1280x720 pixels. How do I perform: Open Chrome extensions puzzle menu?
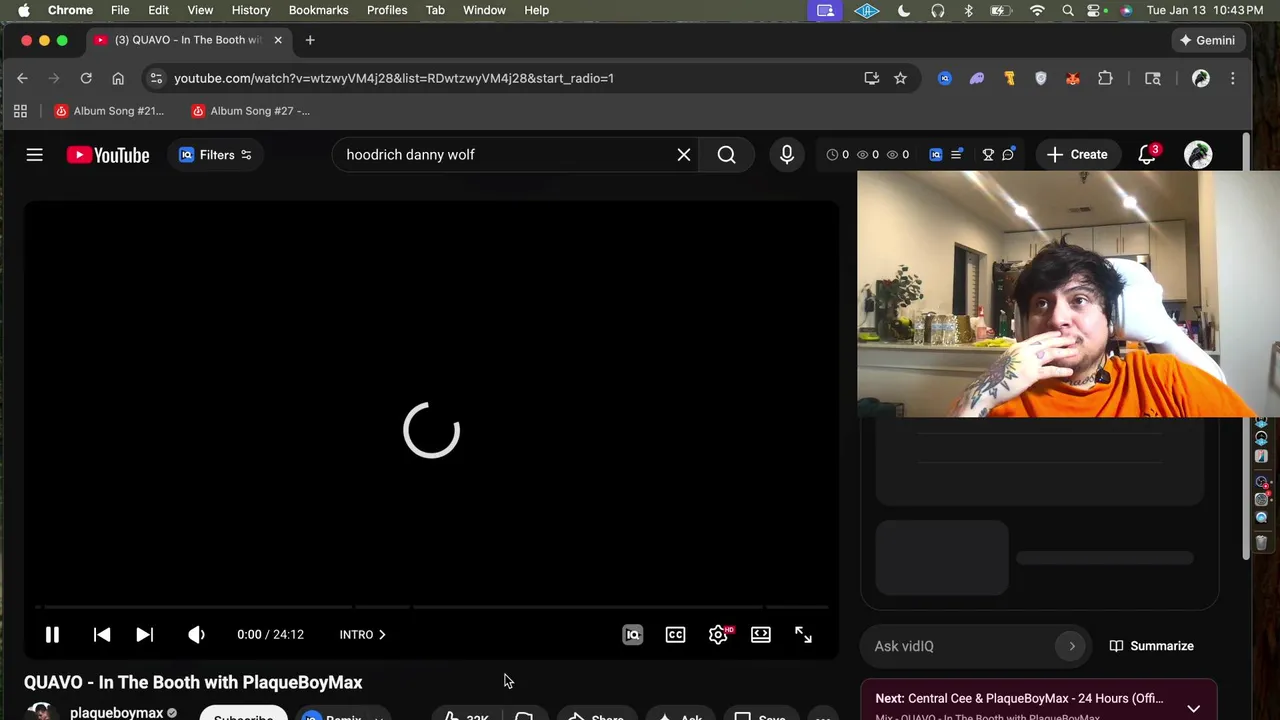point(1105,78)
